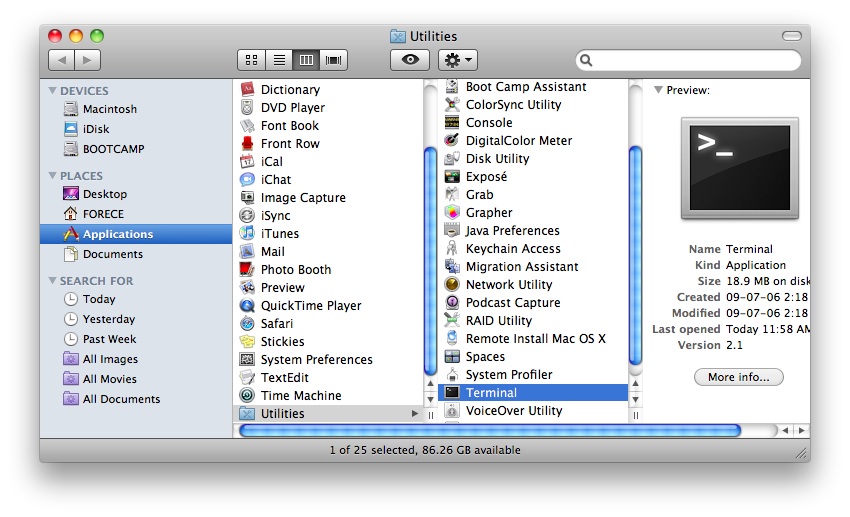Select Terminal in the Utilities list
This screenshot has height=517, width=850.
tap(533, 392)
